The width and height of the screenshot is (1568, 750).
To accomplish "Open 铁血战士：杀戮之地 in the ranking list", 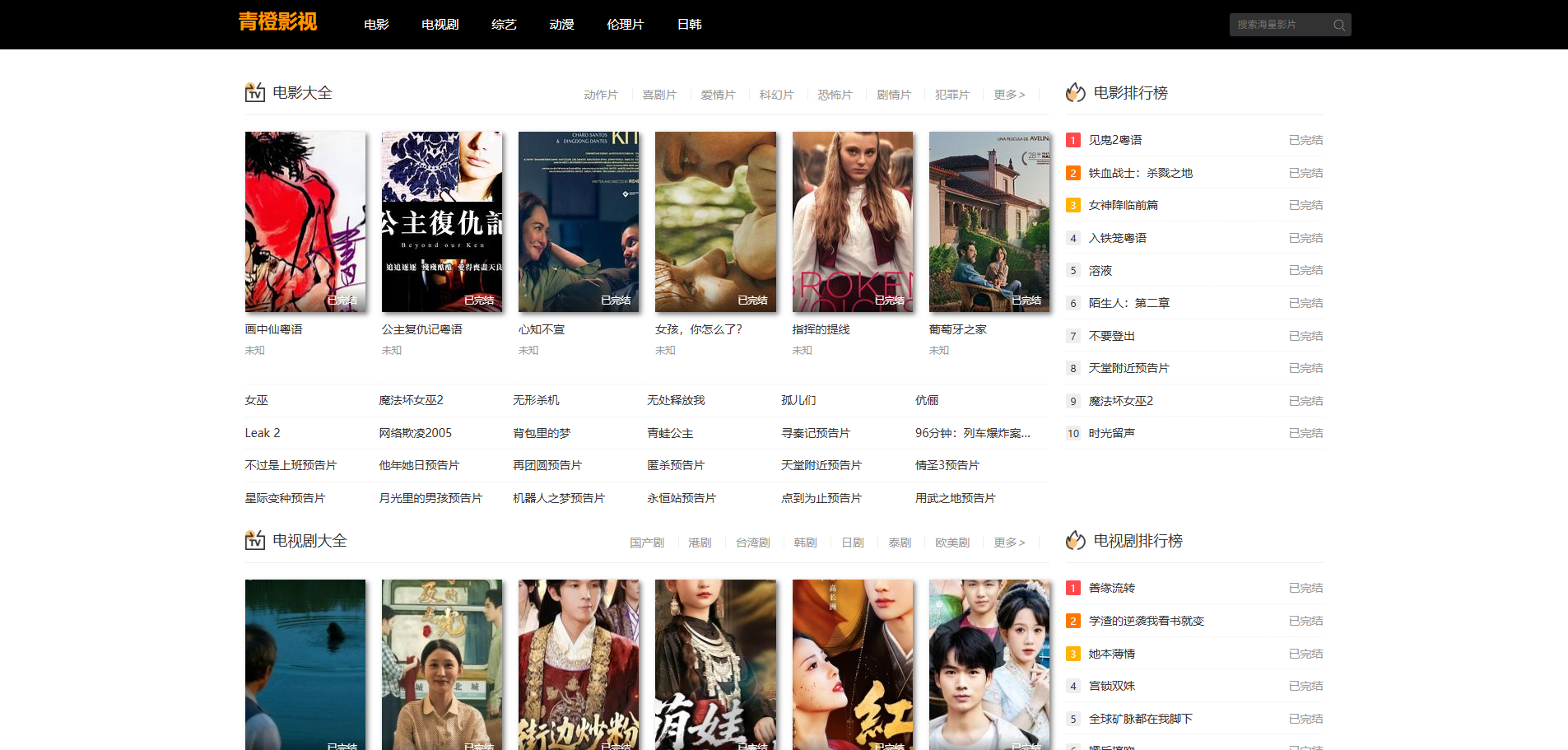I will [x=1140, y=173].
